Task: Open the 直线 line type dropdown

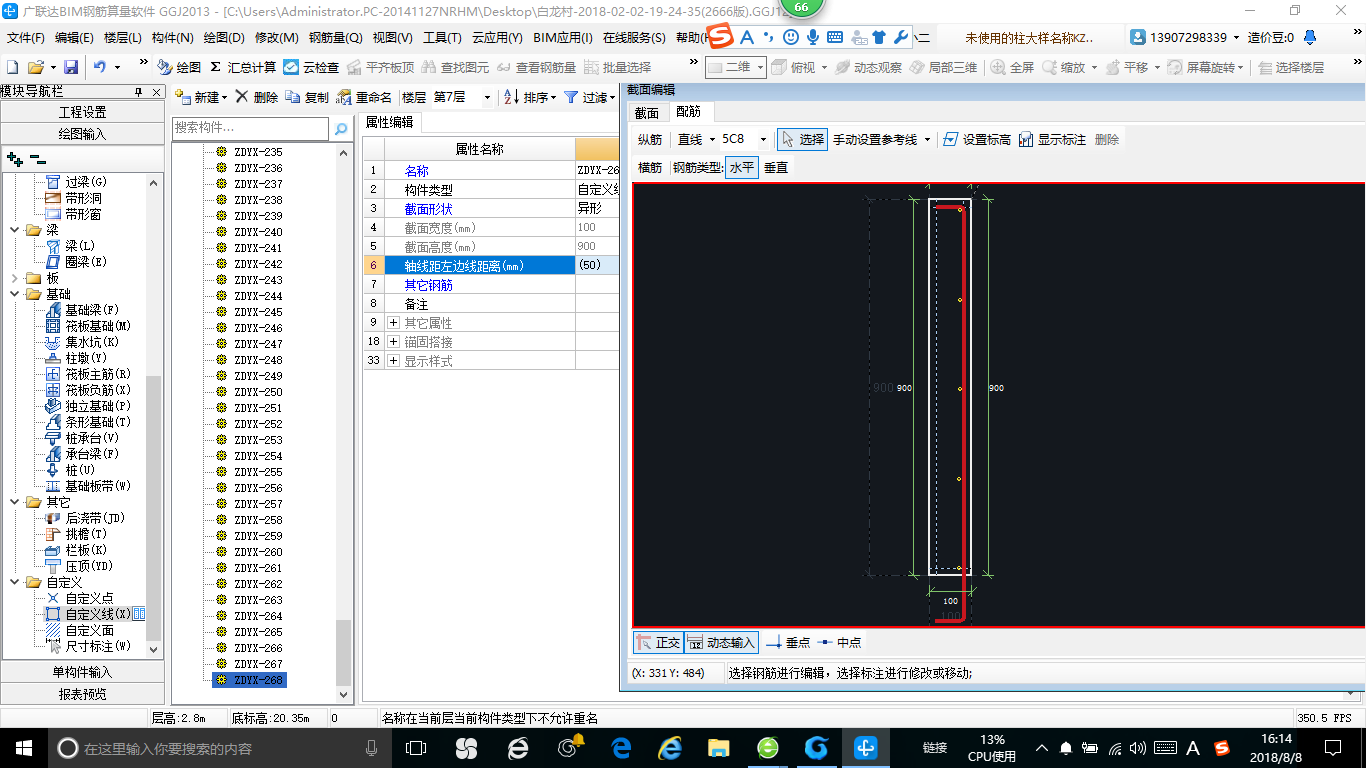Action: (x=710, y=139)
